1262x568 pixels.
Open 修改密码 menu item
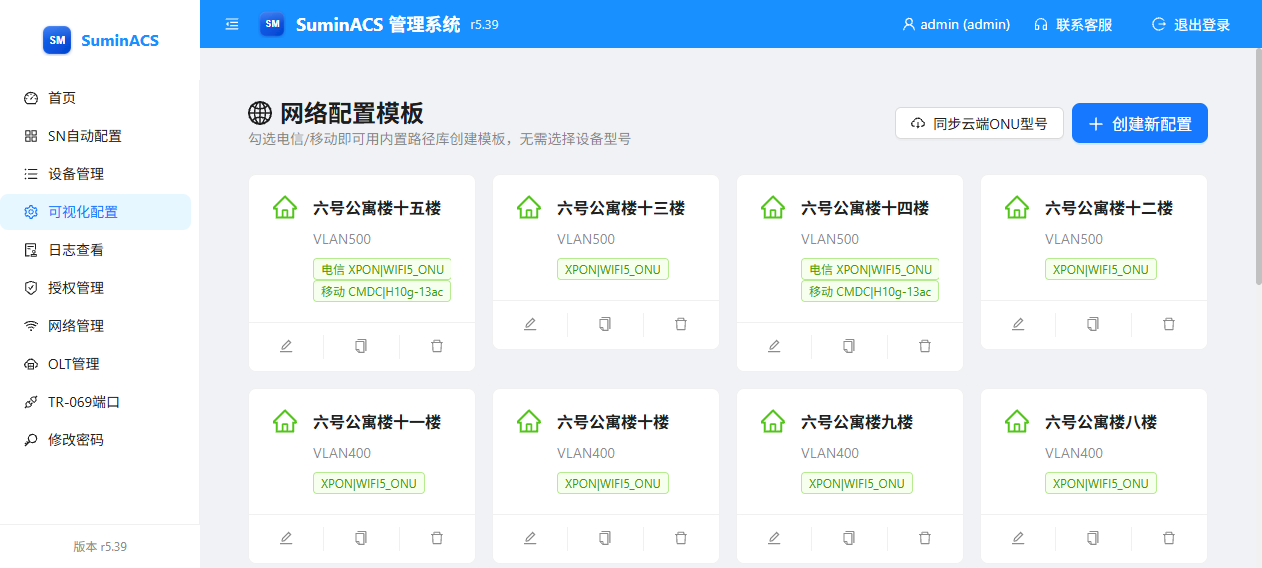(x=95, y=440)
